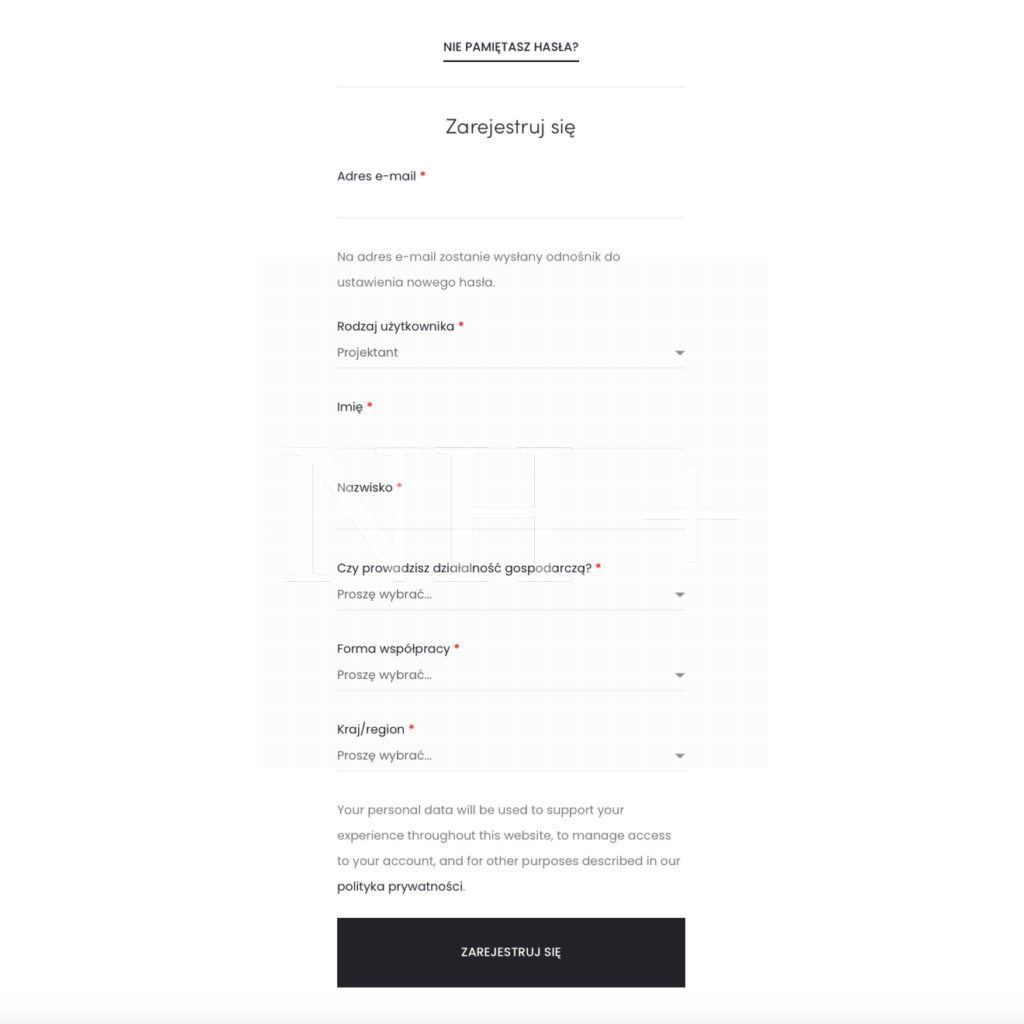Click into the Nazwisko text field
This screenshot has height=1024, width=1024.
(x=510, y=515)
